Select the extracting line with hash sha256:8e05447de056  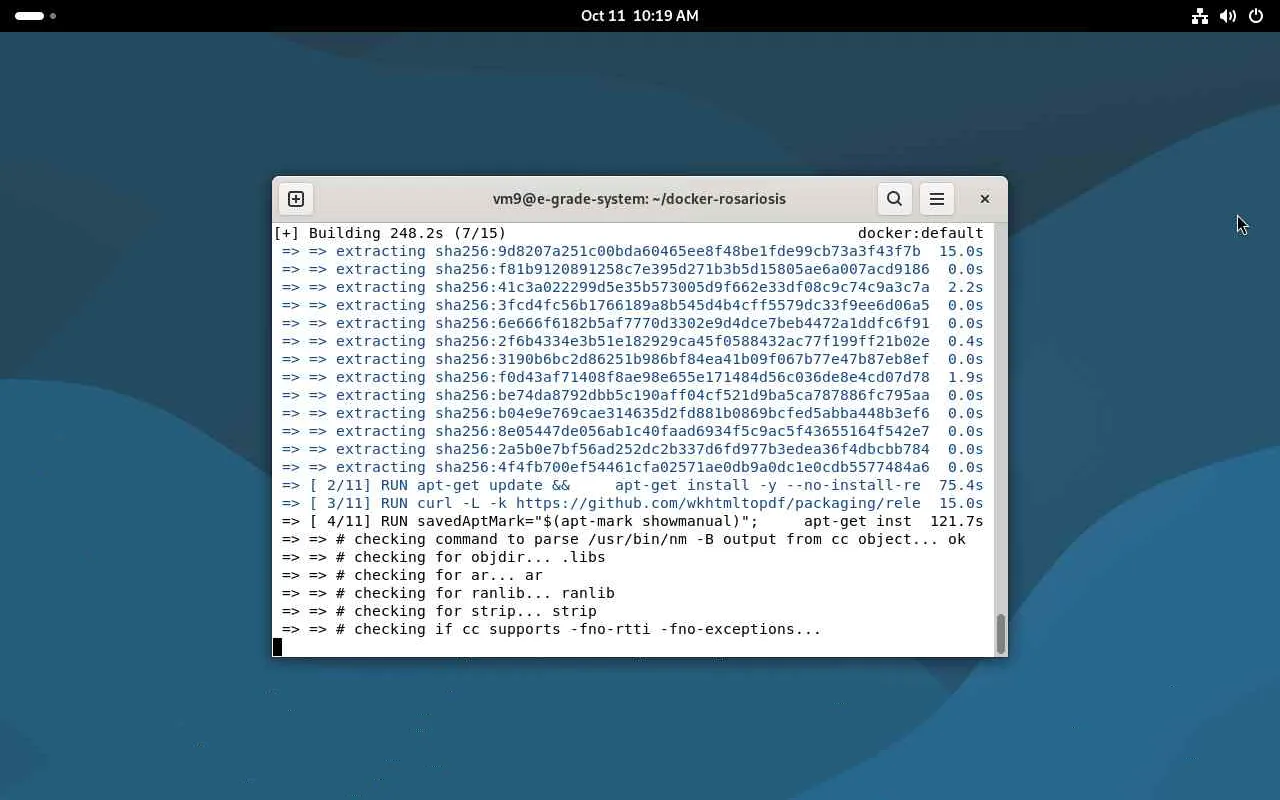632,431
